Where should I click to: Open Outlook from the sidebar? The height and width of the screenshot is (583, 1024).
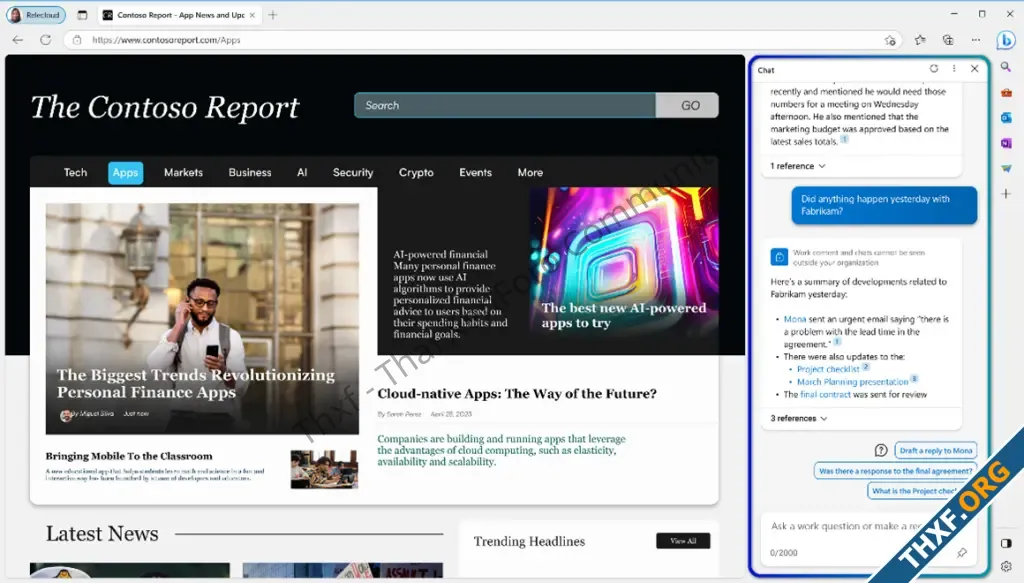coord(1006,118)
